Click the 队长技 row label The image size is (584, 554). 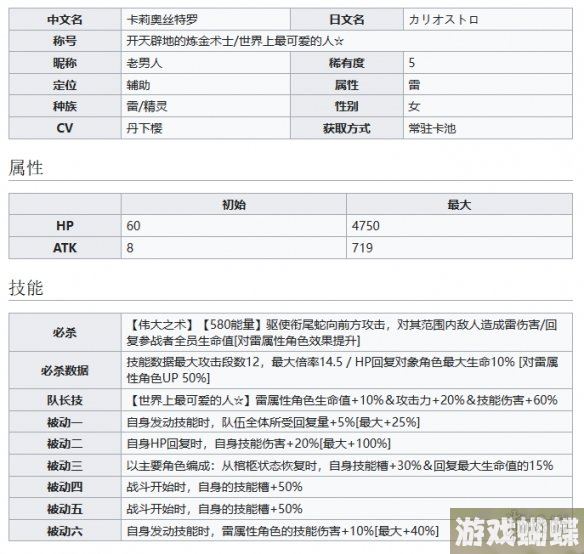click(65, 400)
